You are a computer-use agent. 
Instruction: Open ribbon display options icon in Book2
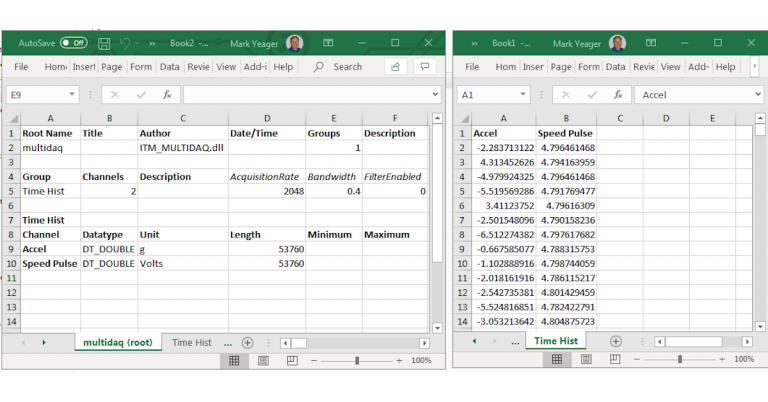coord(328,43)
